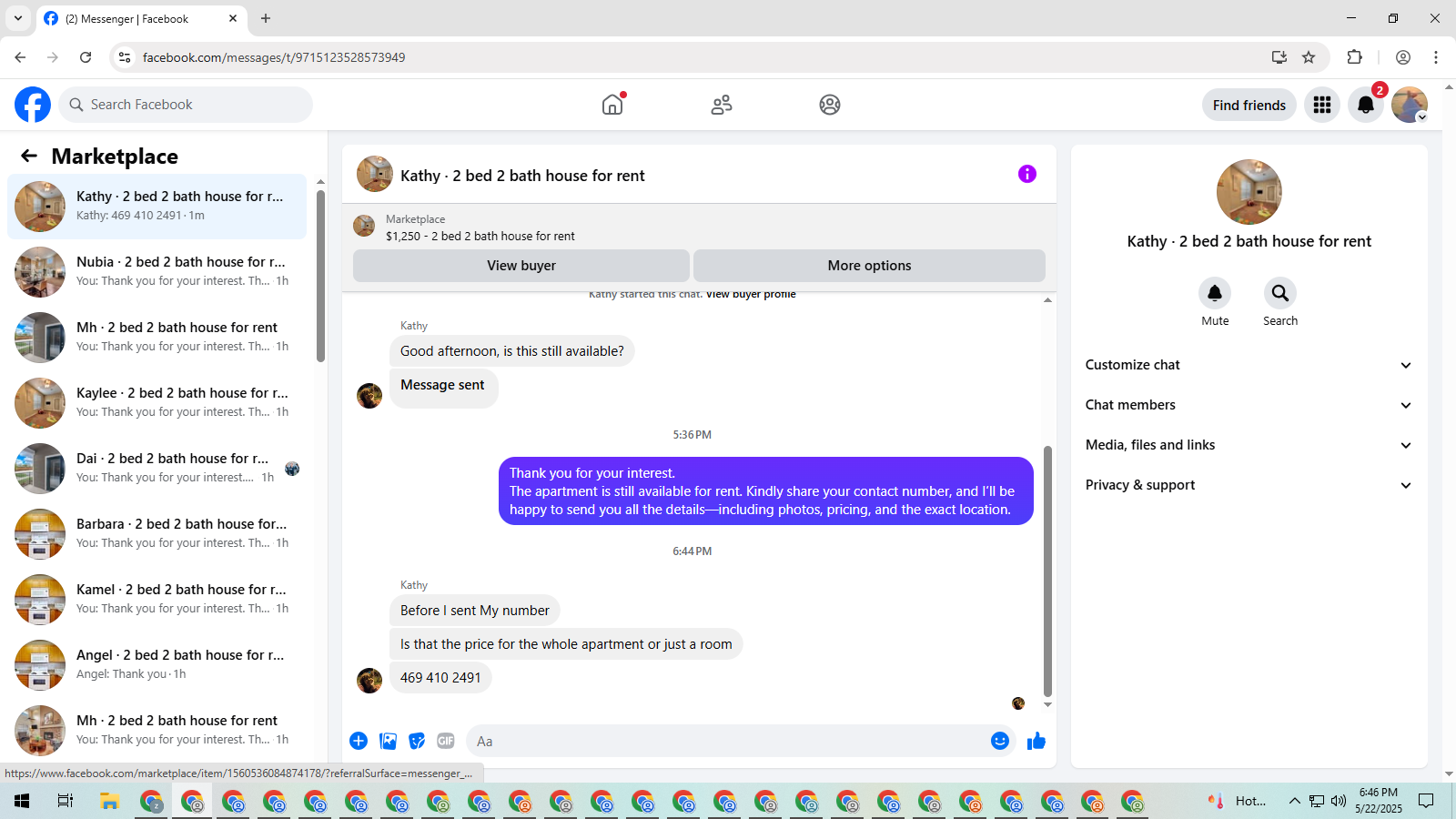
Task: Open conversation information purple icon
Action: click(x=1027, y=174)
